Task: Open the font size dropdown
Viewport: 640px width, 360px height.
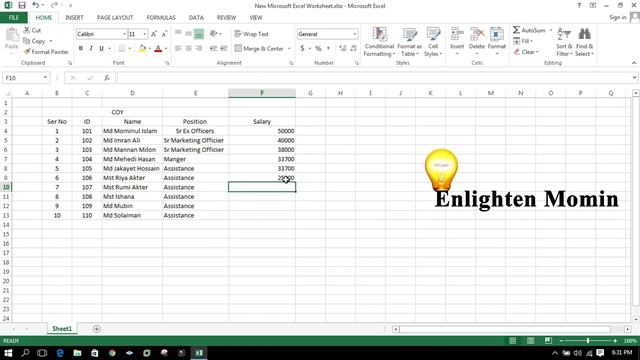Action: click(144, 34)
